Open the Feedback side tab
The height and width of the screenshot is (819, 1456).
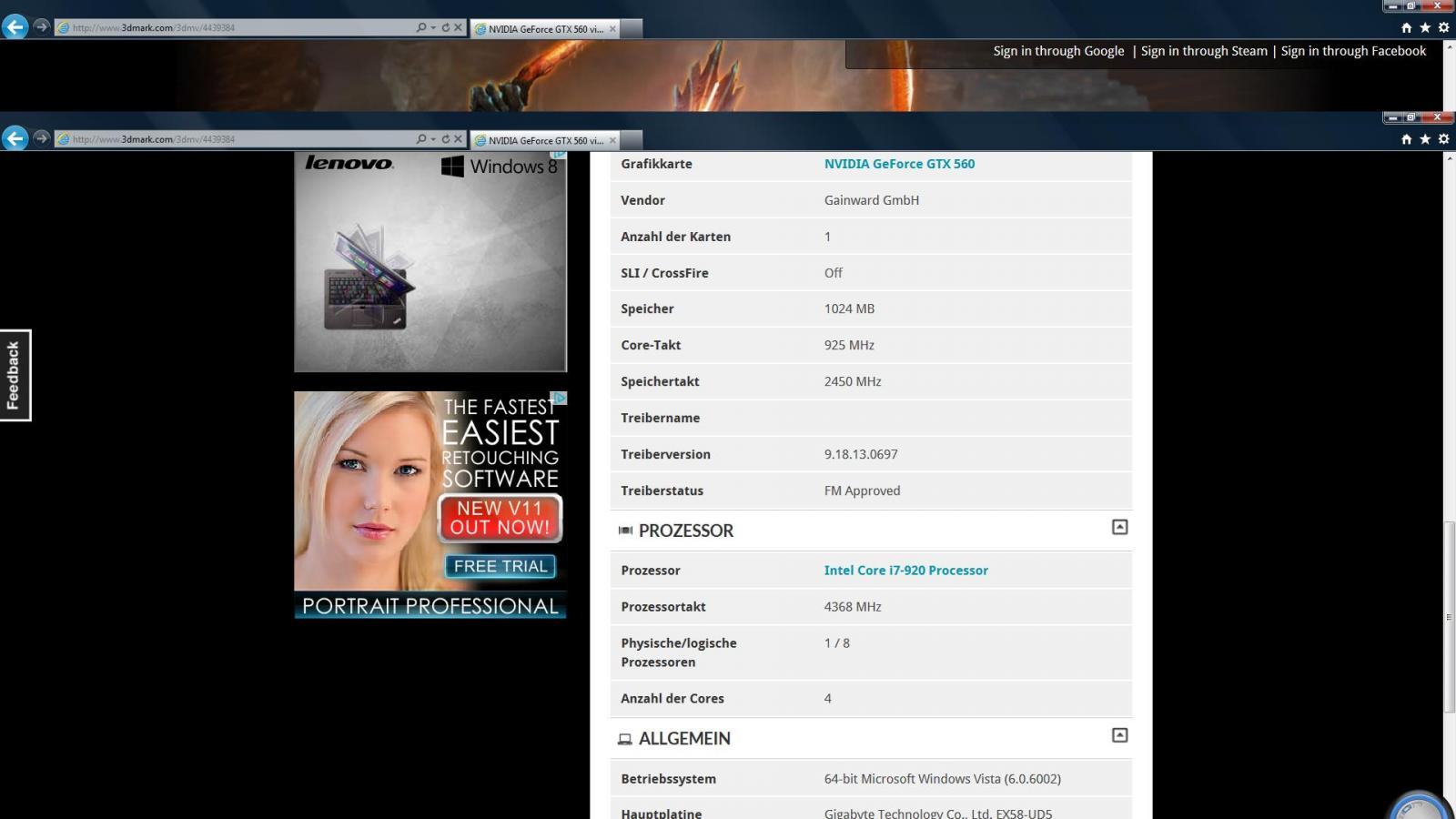tap(15, 375)
